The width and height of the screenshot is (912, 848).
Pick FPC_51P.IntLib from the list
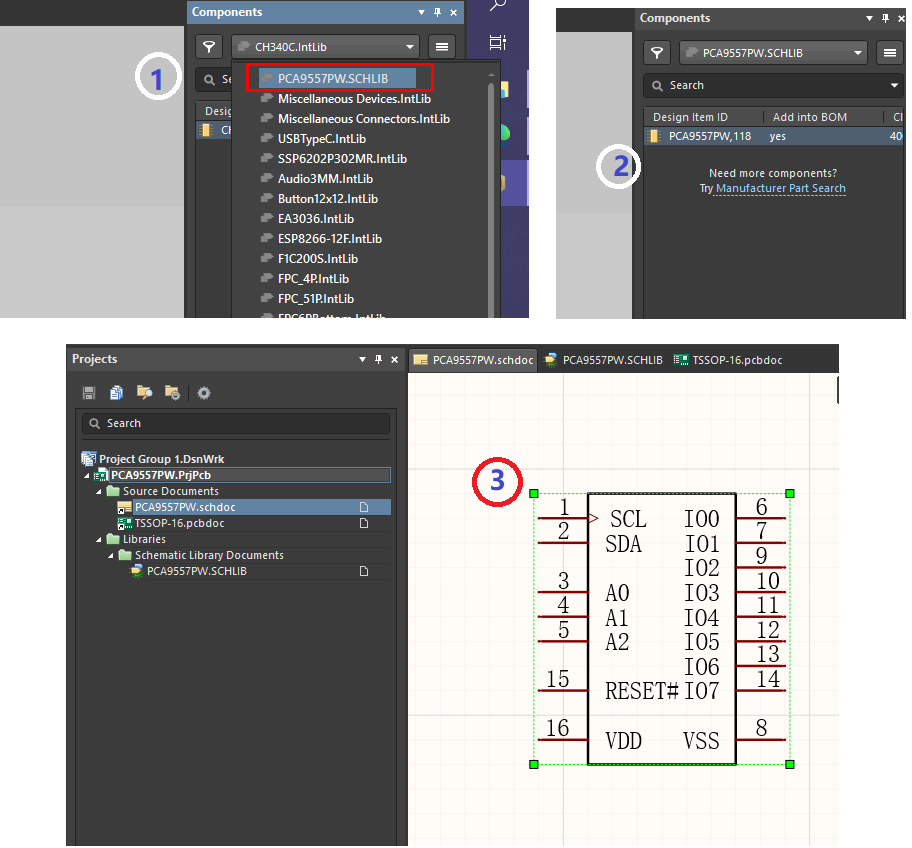click(x=315, y=299)
